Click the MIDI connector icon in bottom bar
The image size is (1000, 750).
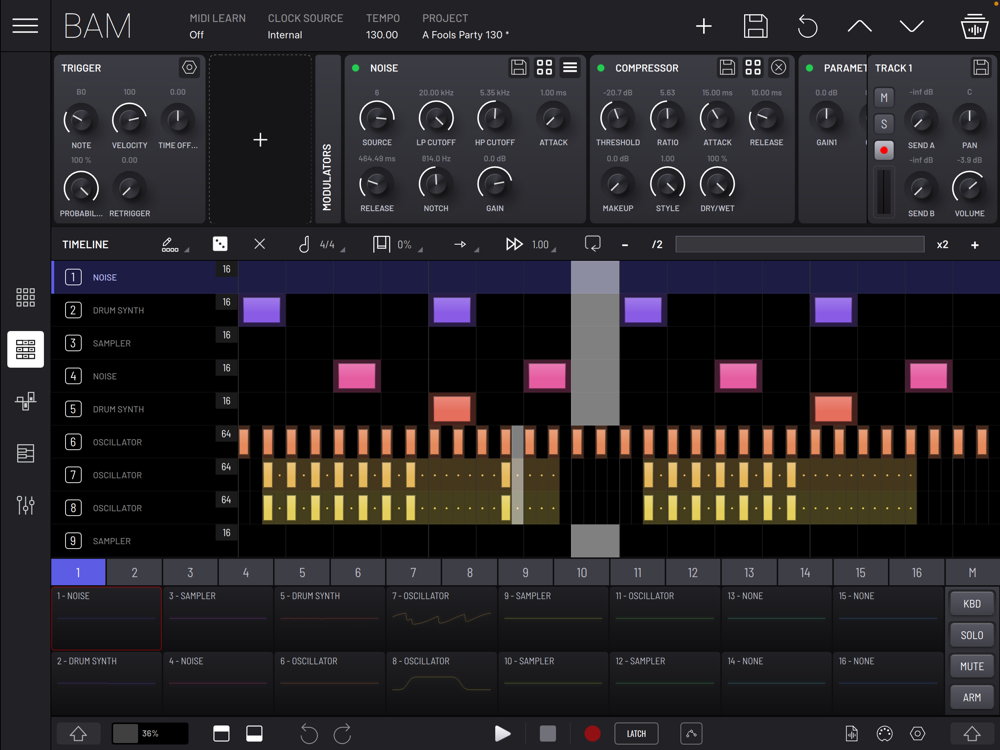click(884, 734)
